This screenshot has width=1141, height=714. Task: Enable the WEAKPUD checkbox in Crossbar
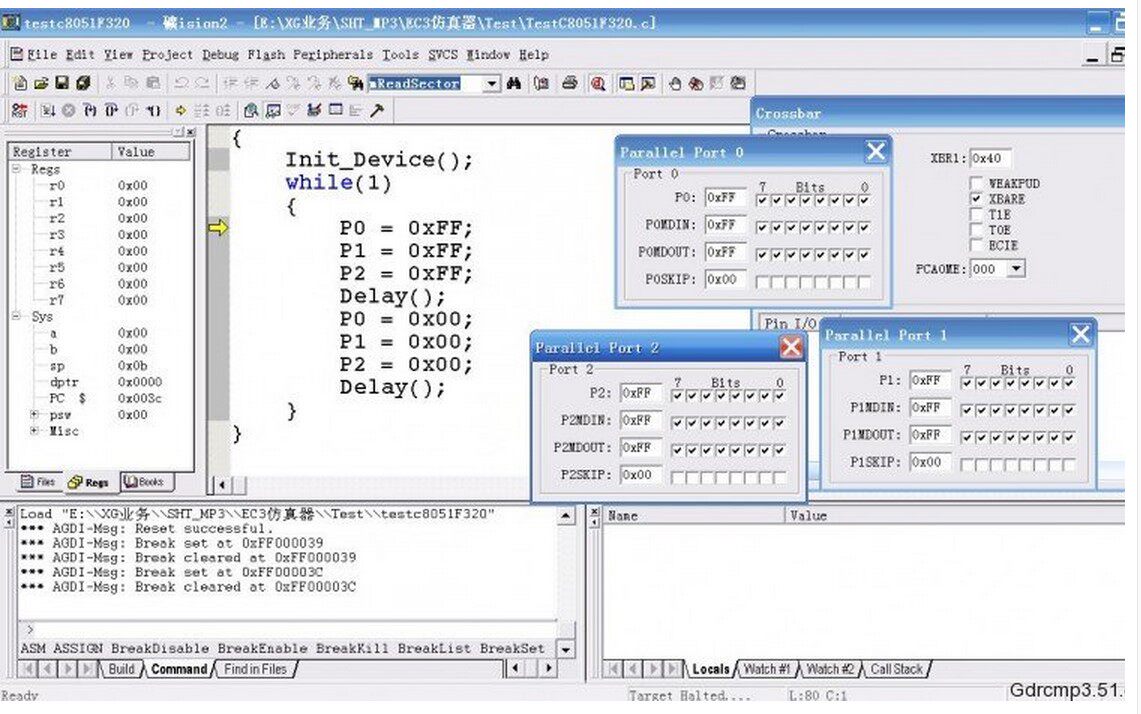pos(976,184)
